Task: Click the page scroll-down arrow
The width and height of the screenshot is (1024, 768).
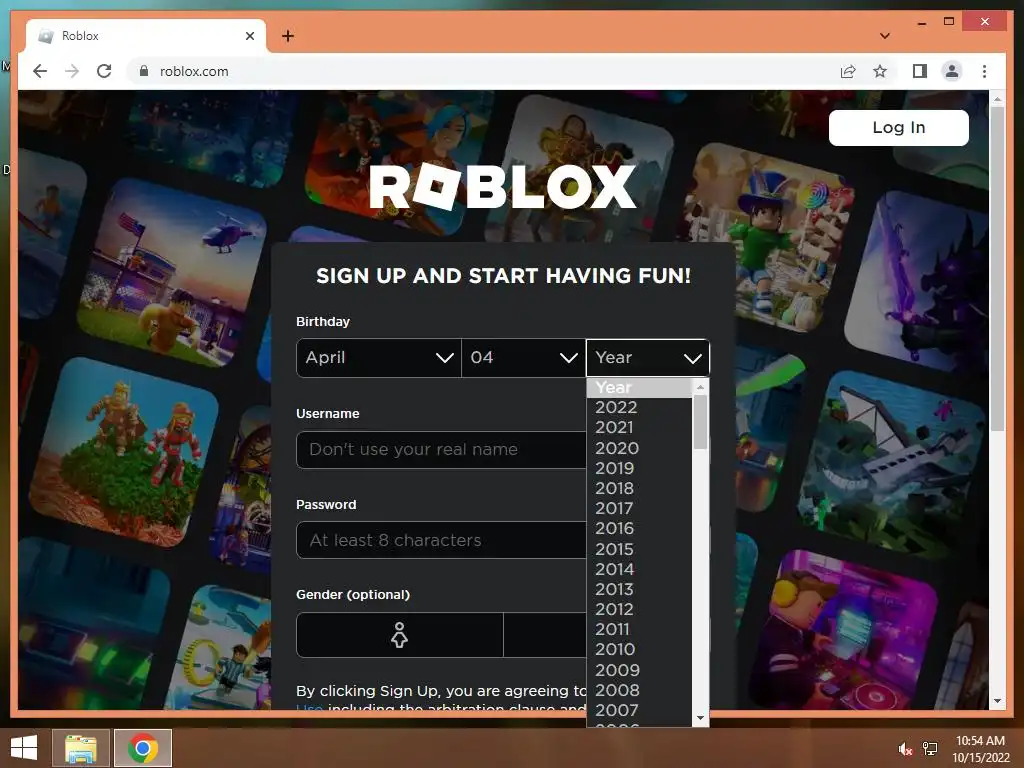Action: click(x=997, y=701)
